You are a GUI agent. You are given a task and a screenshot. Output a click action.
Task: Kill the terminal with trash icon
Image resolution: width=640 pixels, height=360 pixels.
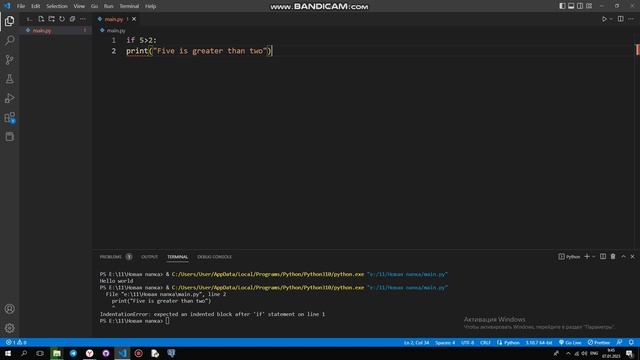pos(613,257)
